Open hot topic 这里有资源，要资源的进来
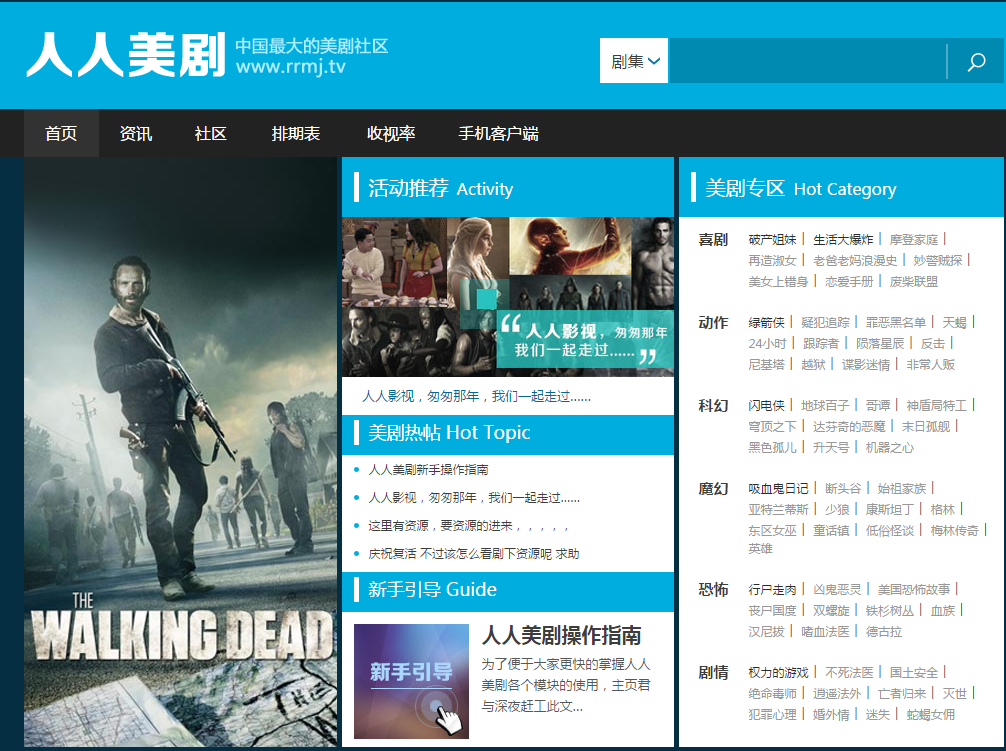The image size is (1006, 751). (x=468, y=526)
